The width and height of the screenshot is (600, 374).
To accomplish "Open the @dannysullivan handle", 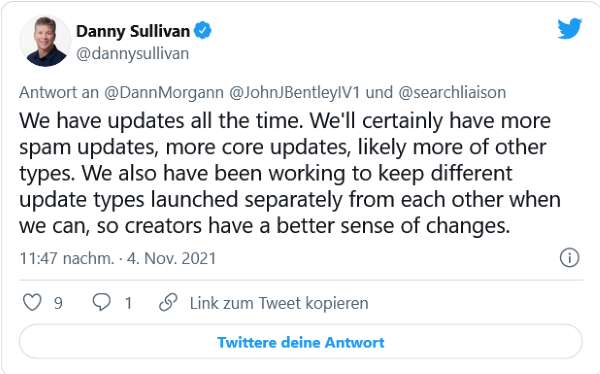I will click(x=132, y=54).
